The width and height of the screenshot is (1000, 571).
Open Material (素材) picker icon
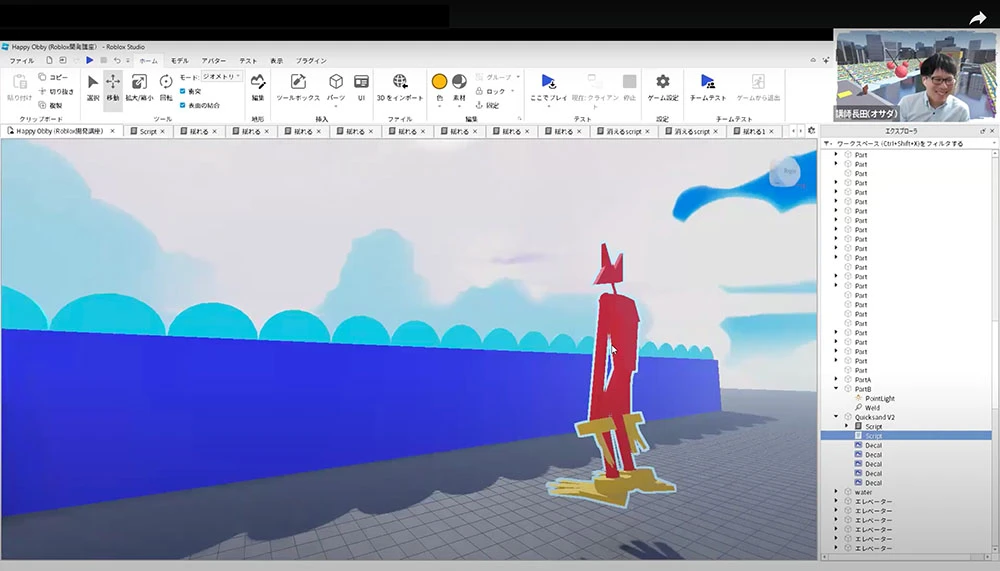pyautogui.click(x=459, y=82)
